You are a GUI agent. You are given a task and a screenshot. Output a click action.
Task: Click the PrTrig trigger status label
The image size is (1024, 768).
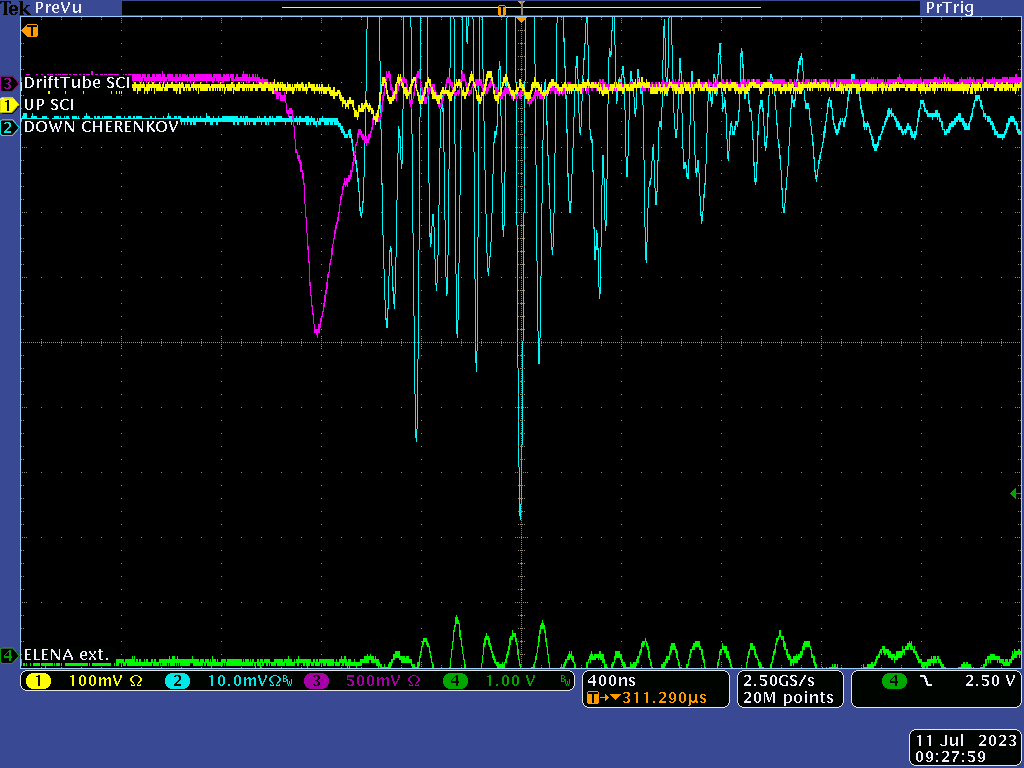pyautogui.click(x=949, y=8)
